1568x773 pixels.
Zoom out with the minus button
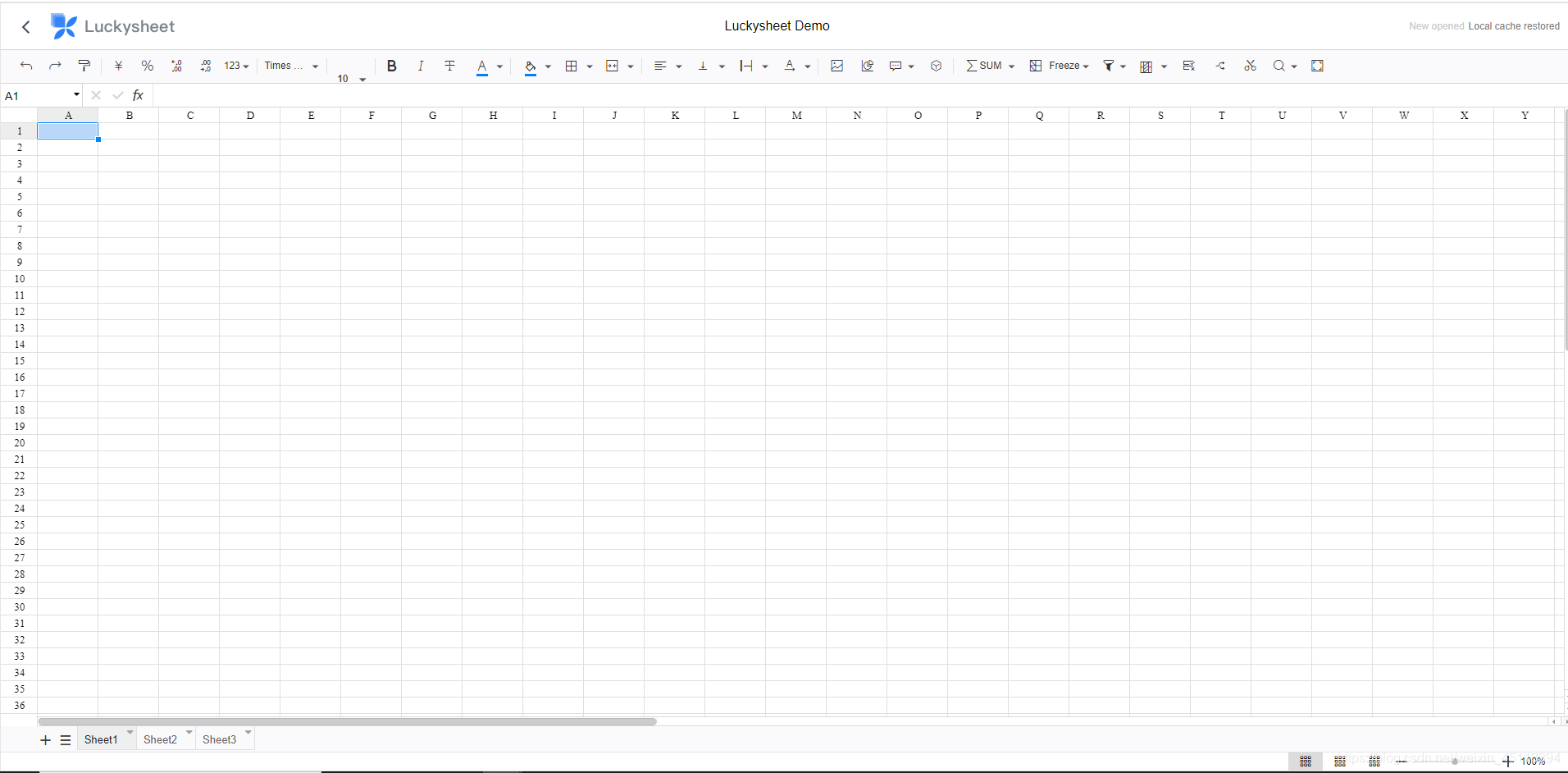point(1401,762)
